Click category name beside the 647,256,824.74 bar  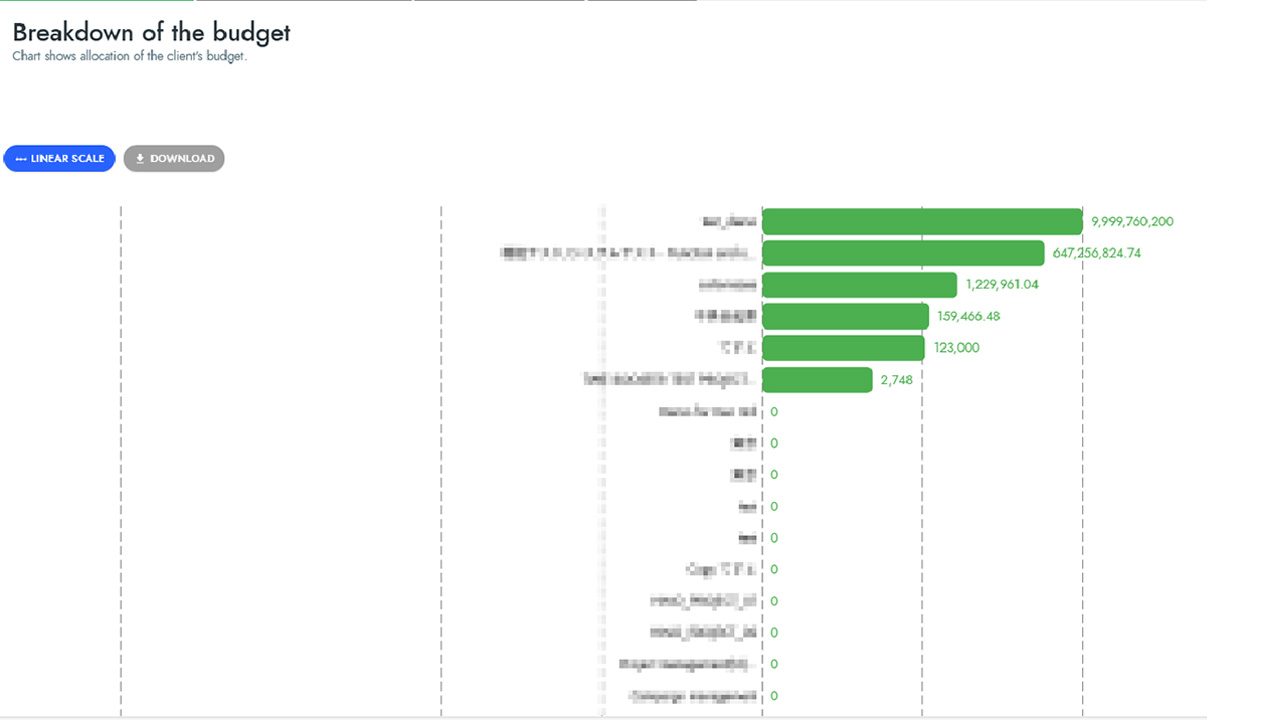(x=628, y=253)
